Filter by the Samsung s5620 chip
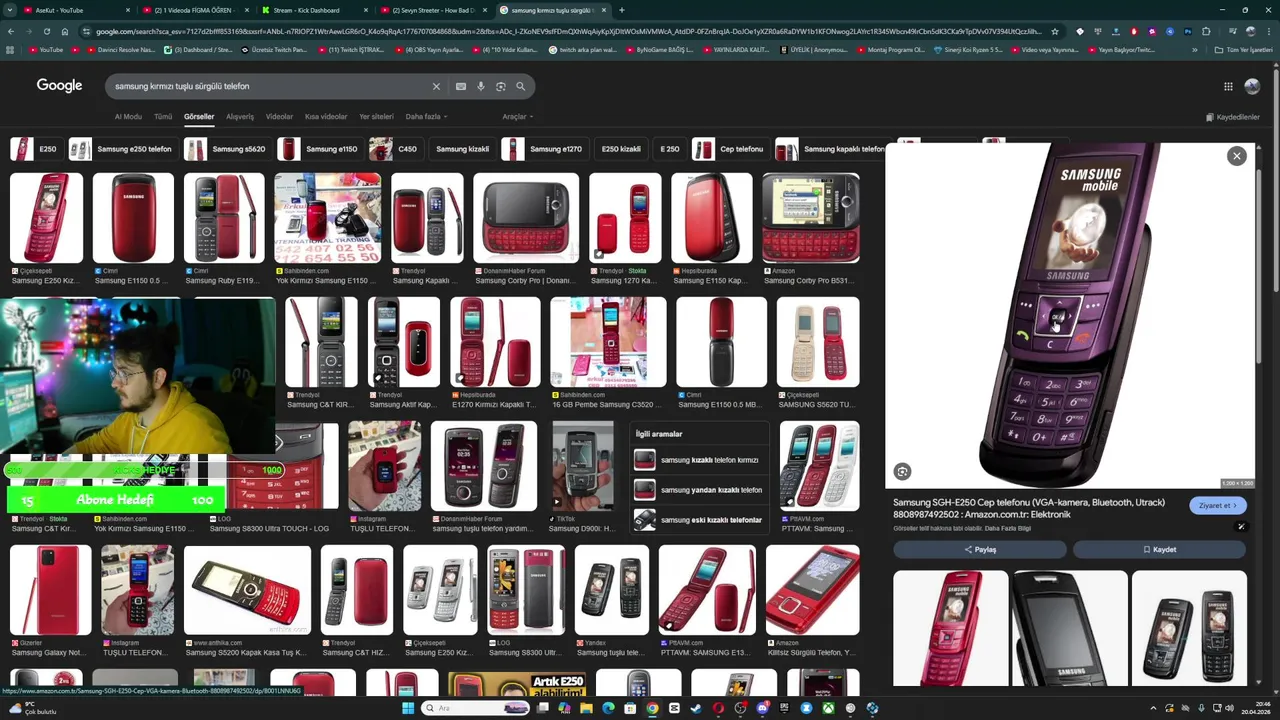Screen dimensions: 1280x720 226,149
